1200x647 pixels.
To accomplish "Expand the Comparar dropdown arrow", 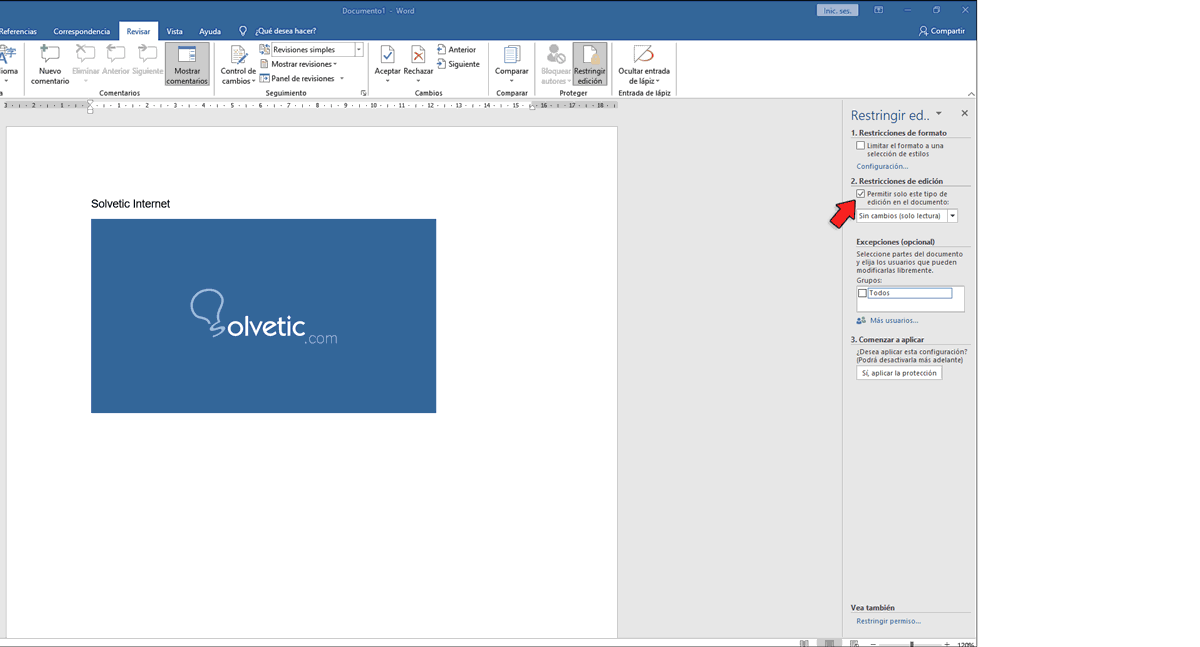I will click(x=511, y=81).
